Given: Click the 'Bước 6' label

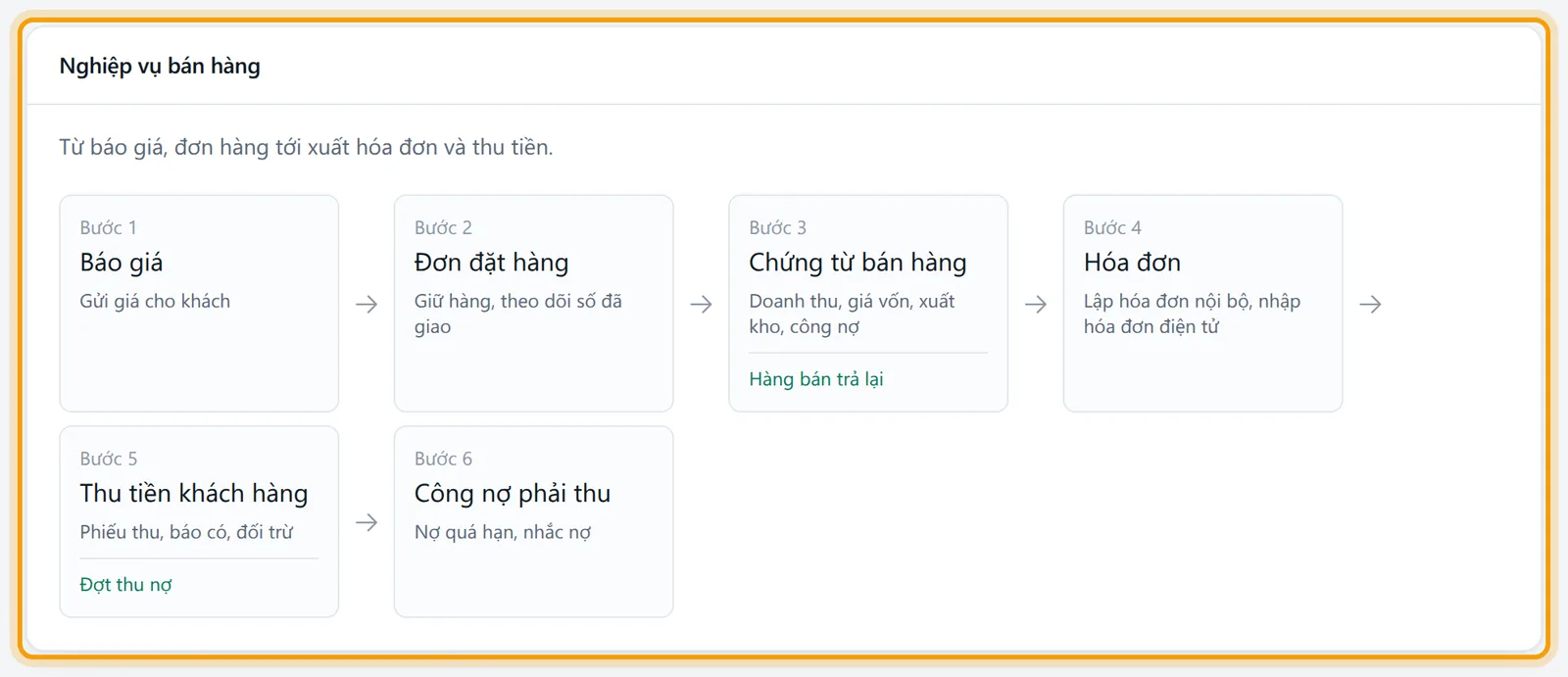Looking at the screenshot, I should pos(443,459).
